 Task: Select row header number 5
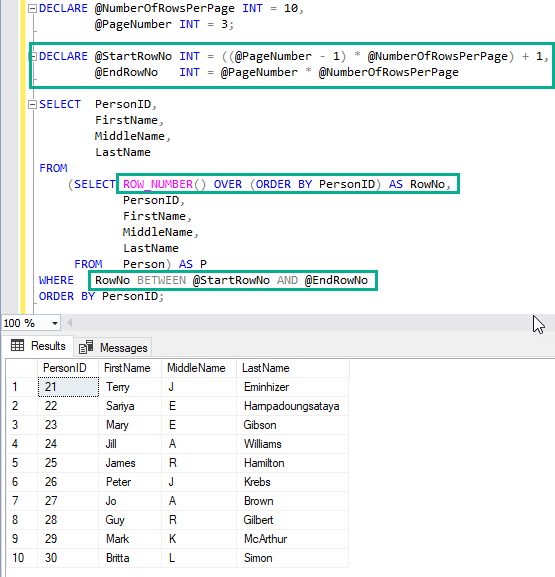(x=22, y=463)
